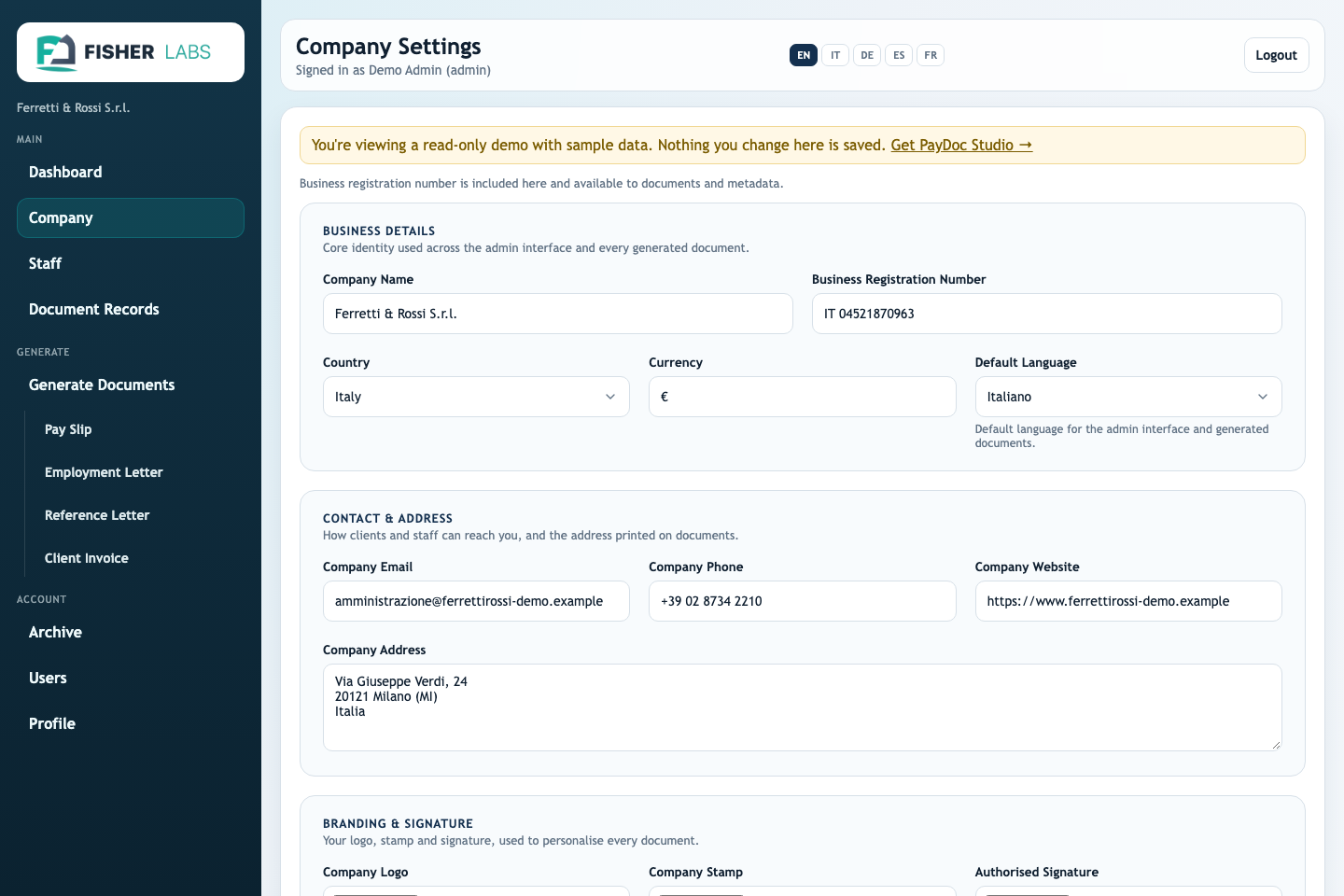The height and width of the screenshot is (896, 1344).
Task: Follow the Get PayDoc Studio link
Action: [x=961, y=145]
